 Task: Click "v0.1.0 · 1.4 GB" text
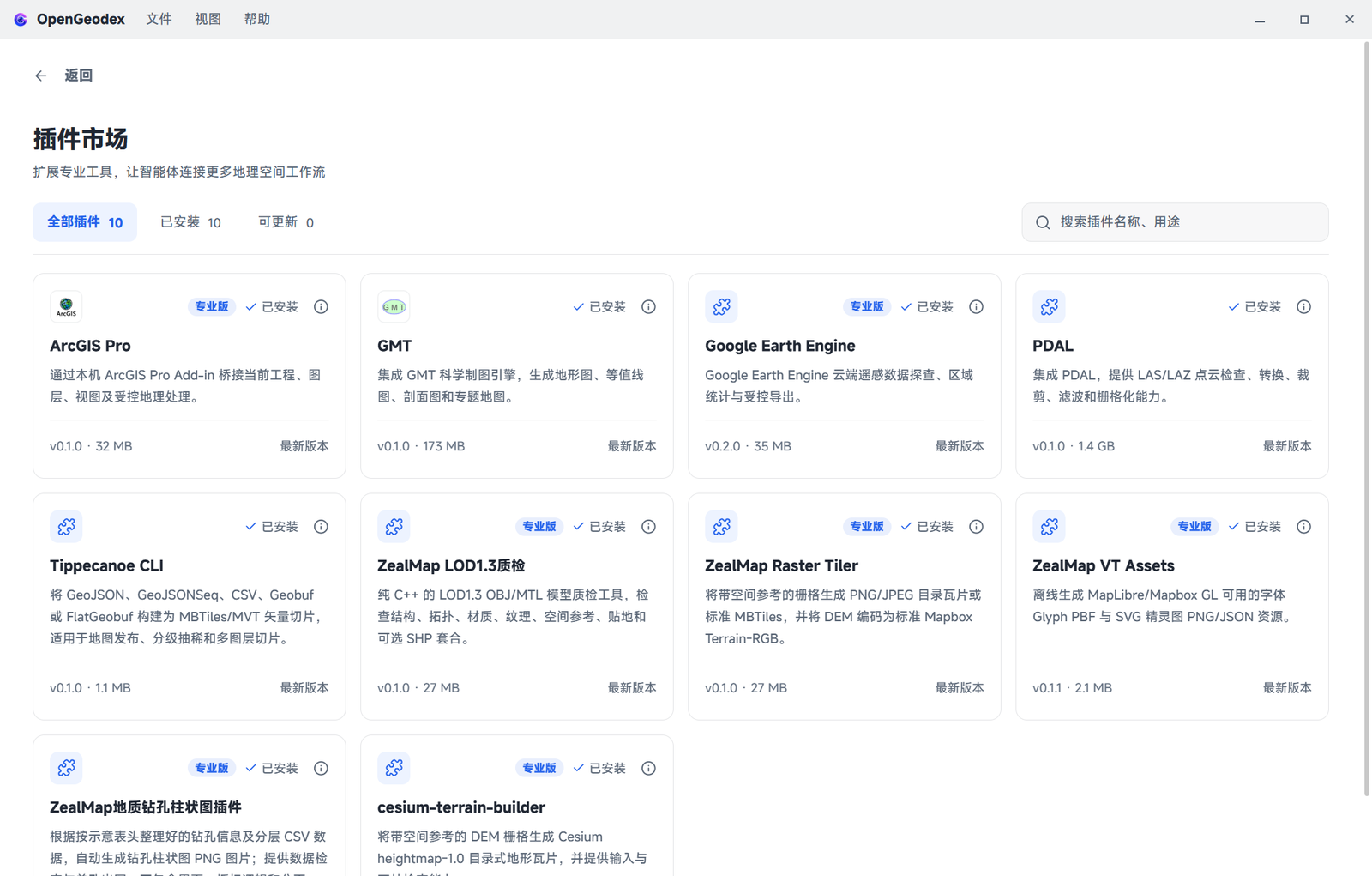[x=1074, y=446]
